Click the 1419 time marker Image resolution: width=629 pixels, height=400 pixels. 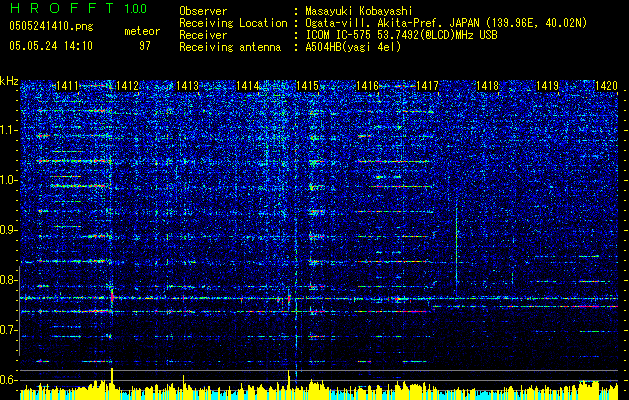[x=548, y=85]
